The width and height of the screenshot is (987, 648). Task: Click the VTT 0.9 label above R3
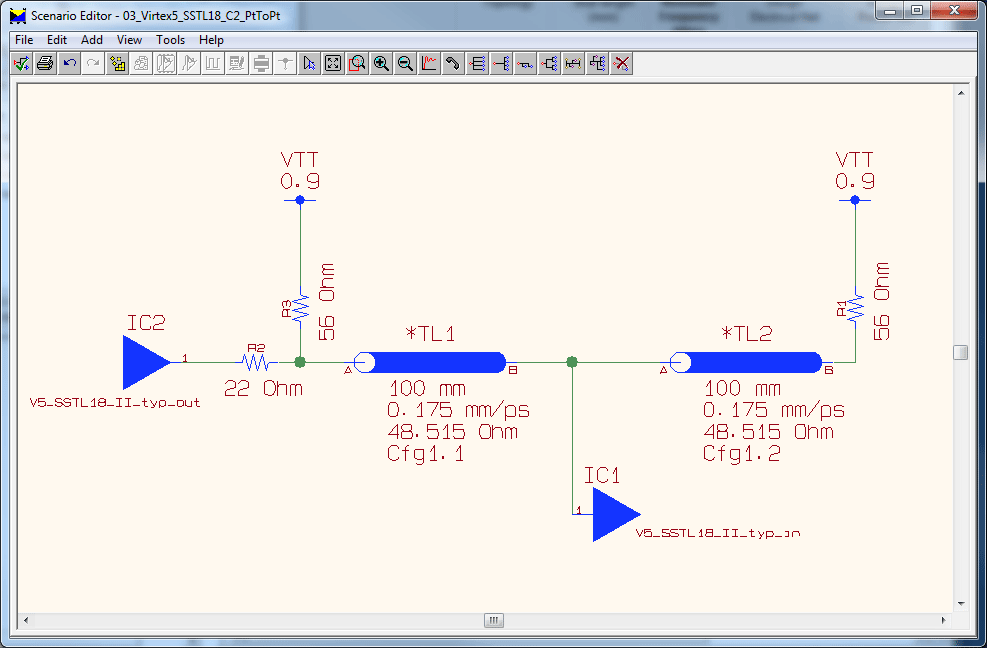point(300,171)
